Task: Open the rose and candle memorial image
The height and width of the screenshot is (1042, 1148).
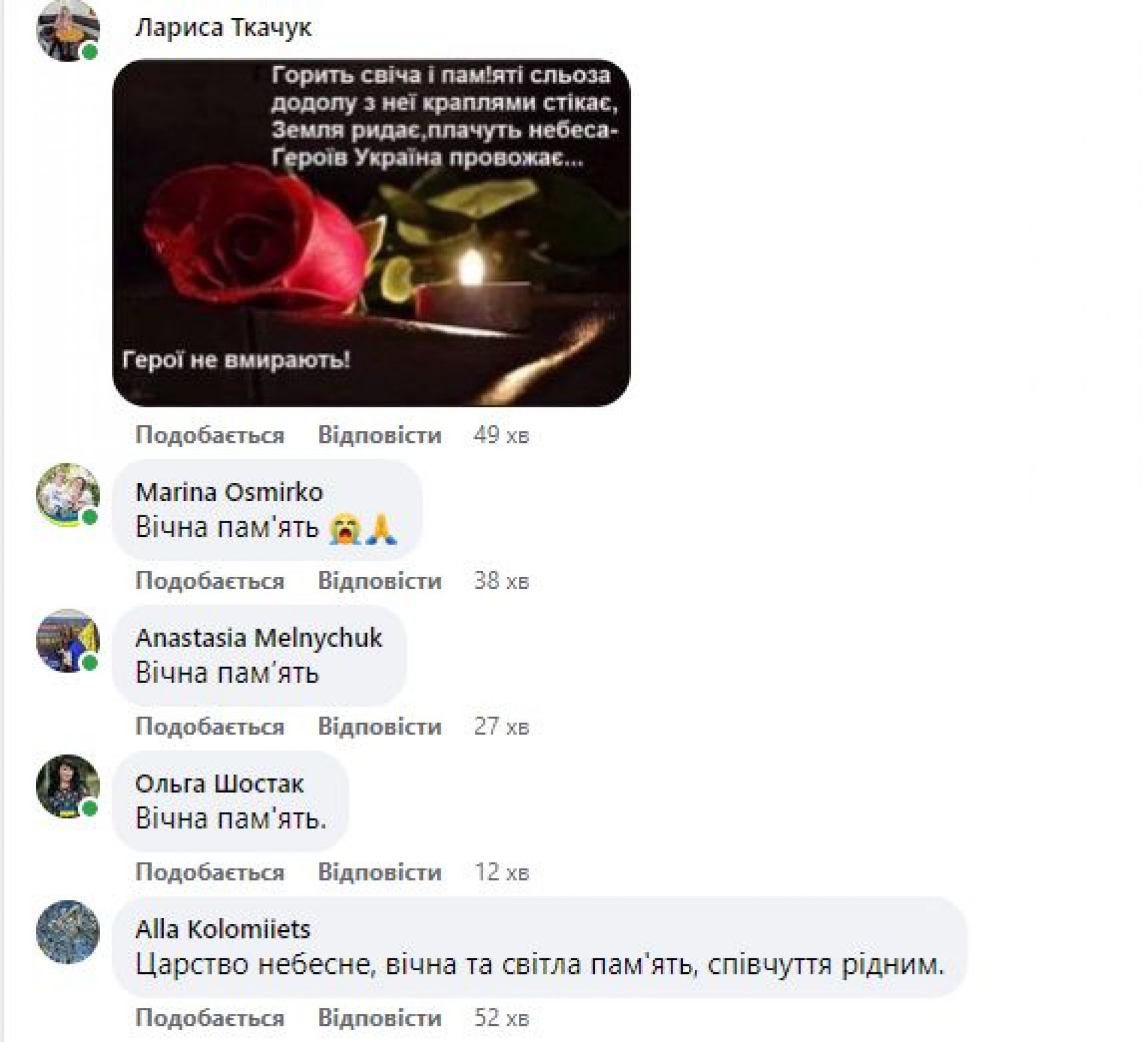Action: (371, 233)
